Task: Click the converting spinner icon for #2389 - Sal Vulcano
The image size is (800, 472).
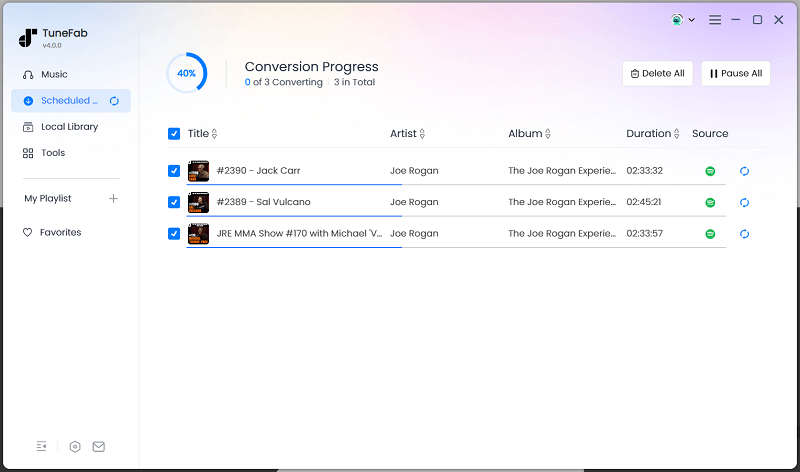Action: coord(744,202)
